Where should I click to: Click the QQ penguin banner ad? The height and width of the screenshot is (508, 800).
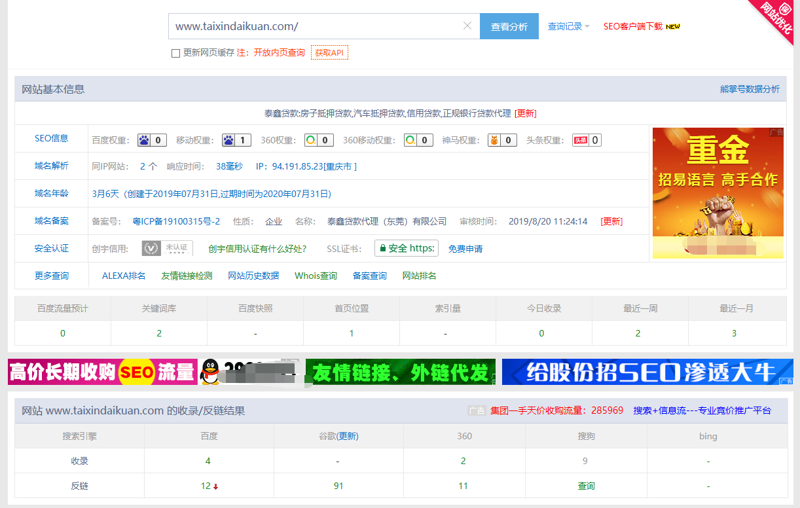249,372
